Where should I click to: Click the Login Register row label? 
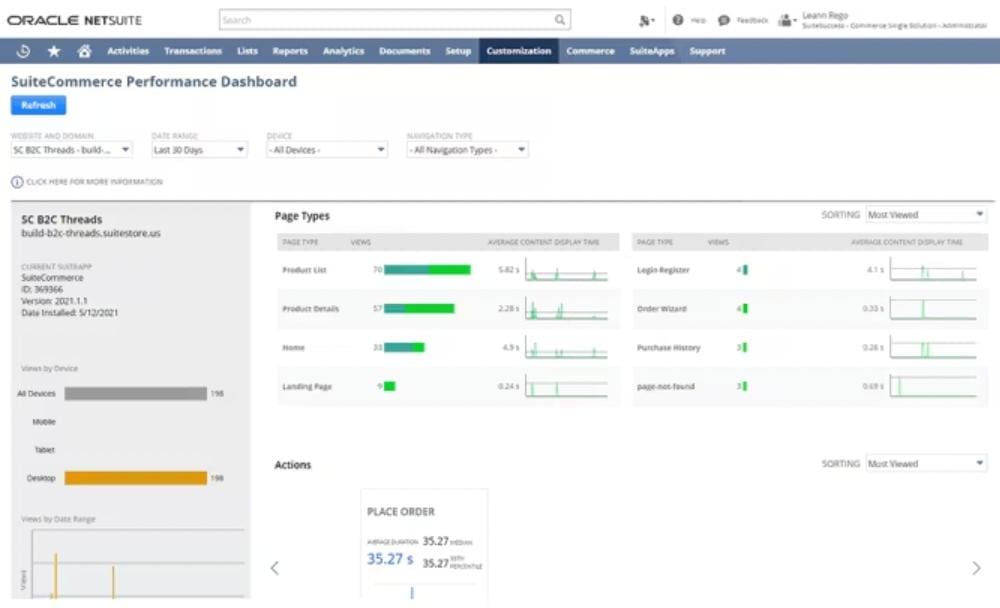663,270
